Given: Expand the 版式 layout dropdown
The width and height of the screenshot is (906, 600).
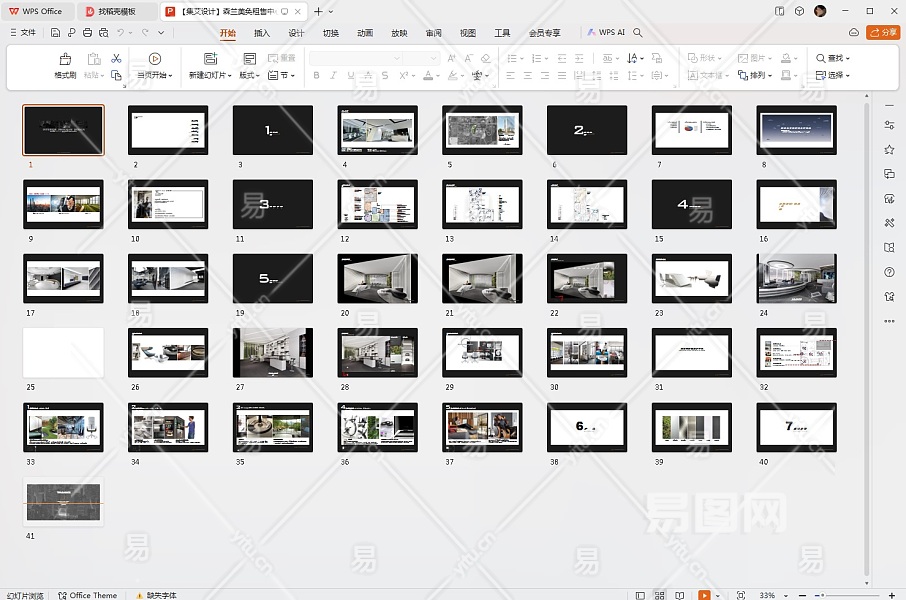Looking at the screenshot, I should click(x=249, y=75).
